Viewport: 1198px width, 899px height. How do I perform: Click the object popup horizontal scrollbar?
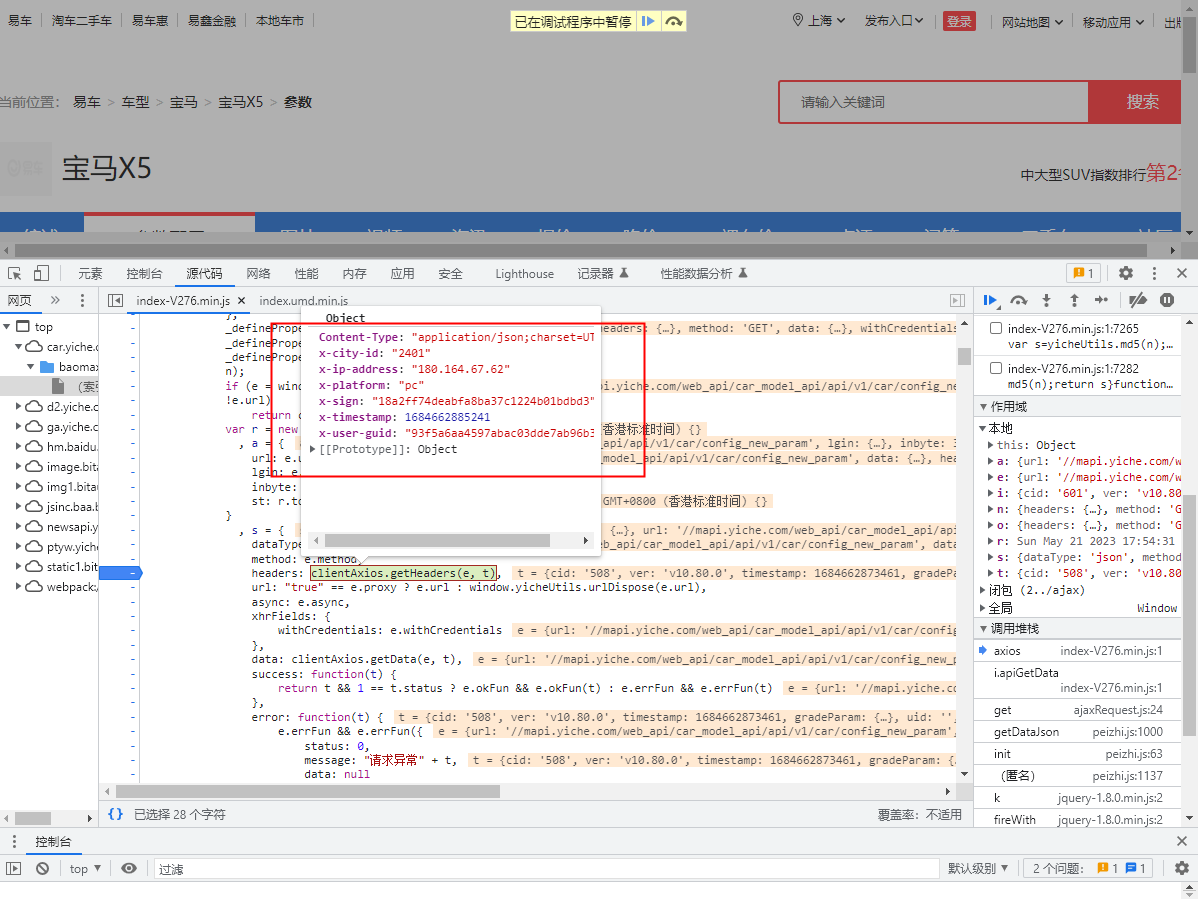[437, 541]
